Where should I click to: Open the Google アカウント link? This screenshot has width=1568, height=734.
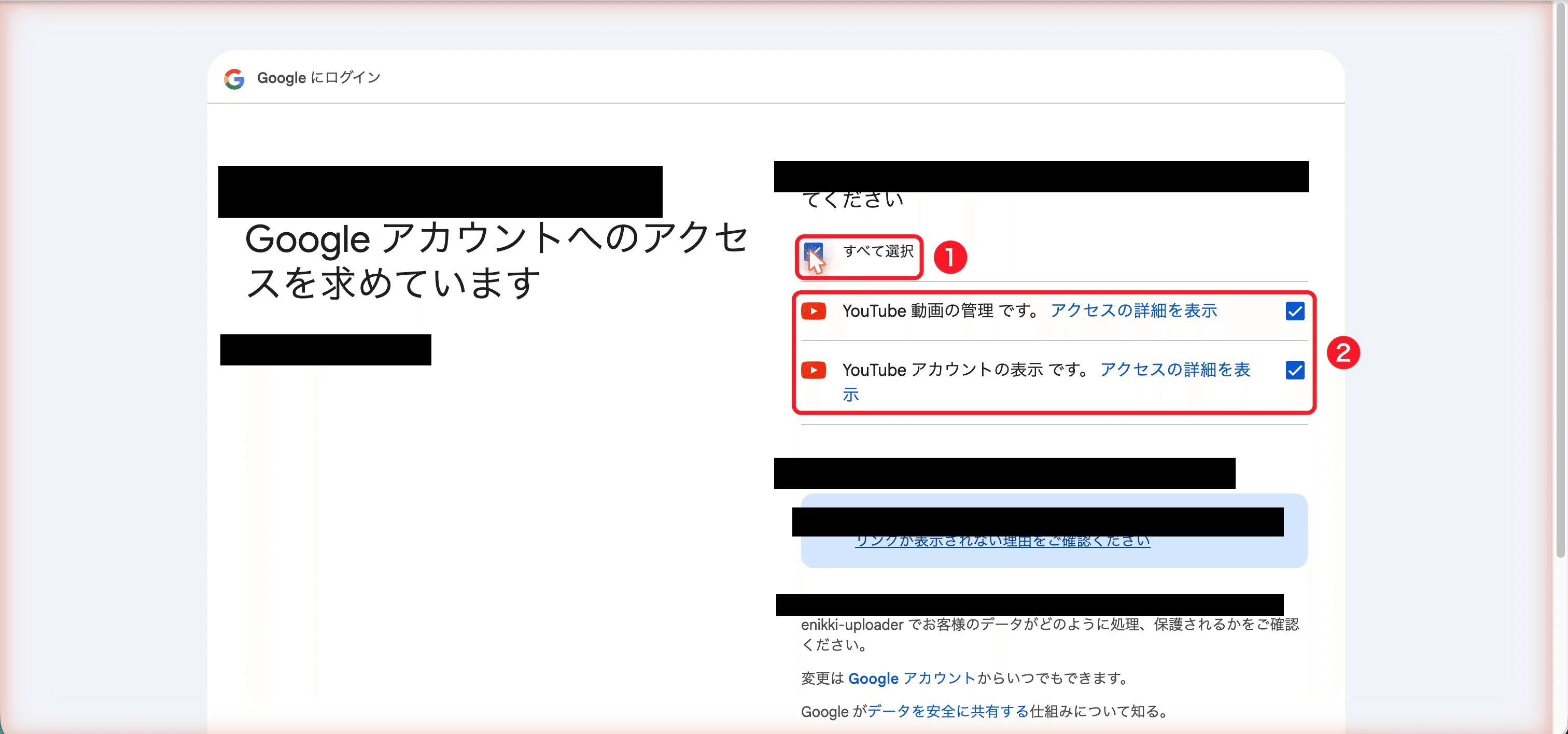(x=912, y=678)
